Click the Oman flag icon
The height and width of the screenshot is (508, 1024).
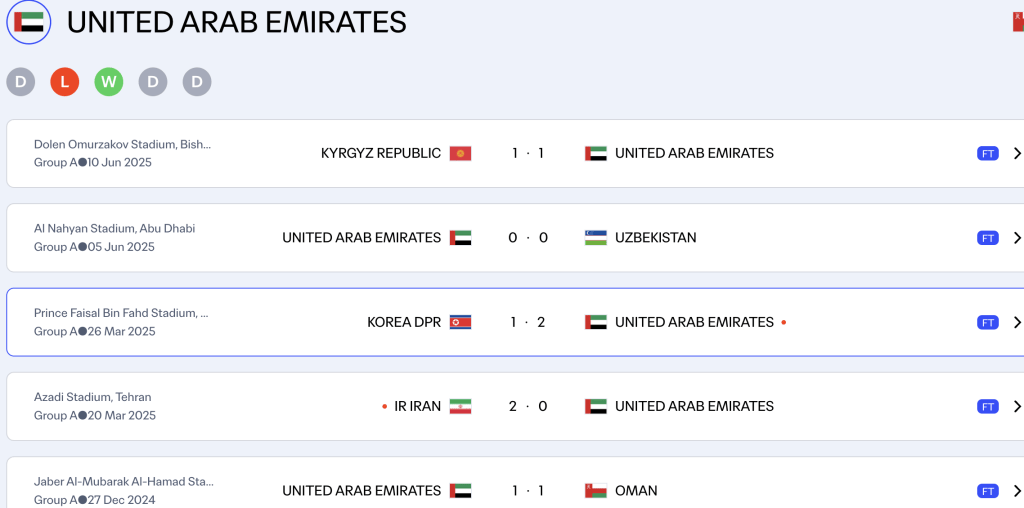596,490
